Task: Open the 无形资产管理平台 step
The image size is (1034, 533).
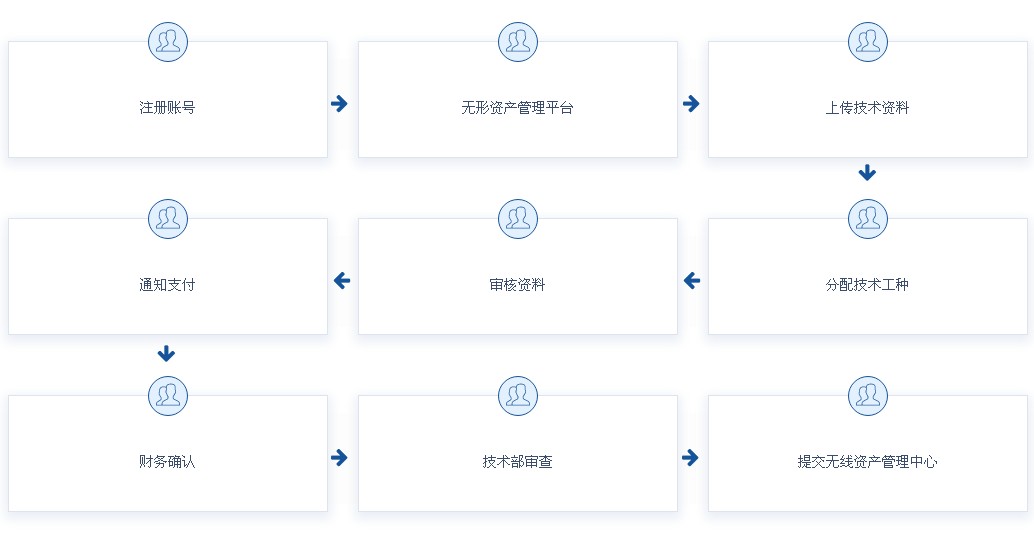Action: point(518,107)
